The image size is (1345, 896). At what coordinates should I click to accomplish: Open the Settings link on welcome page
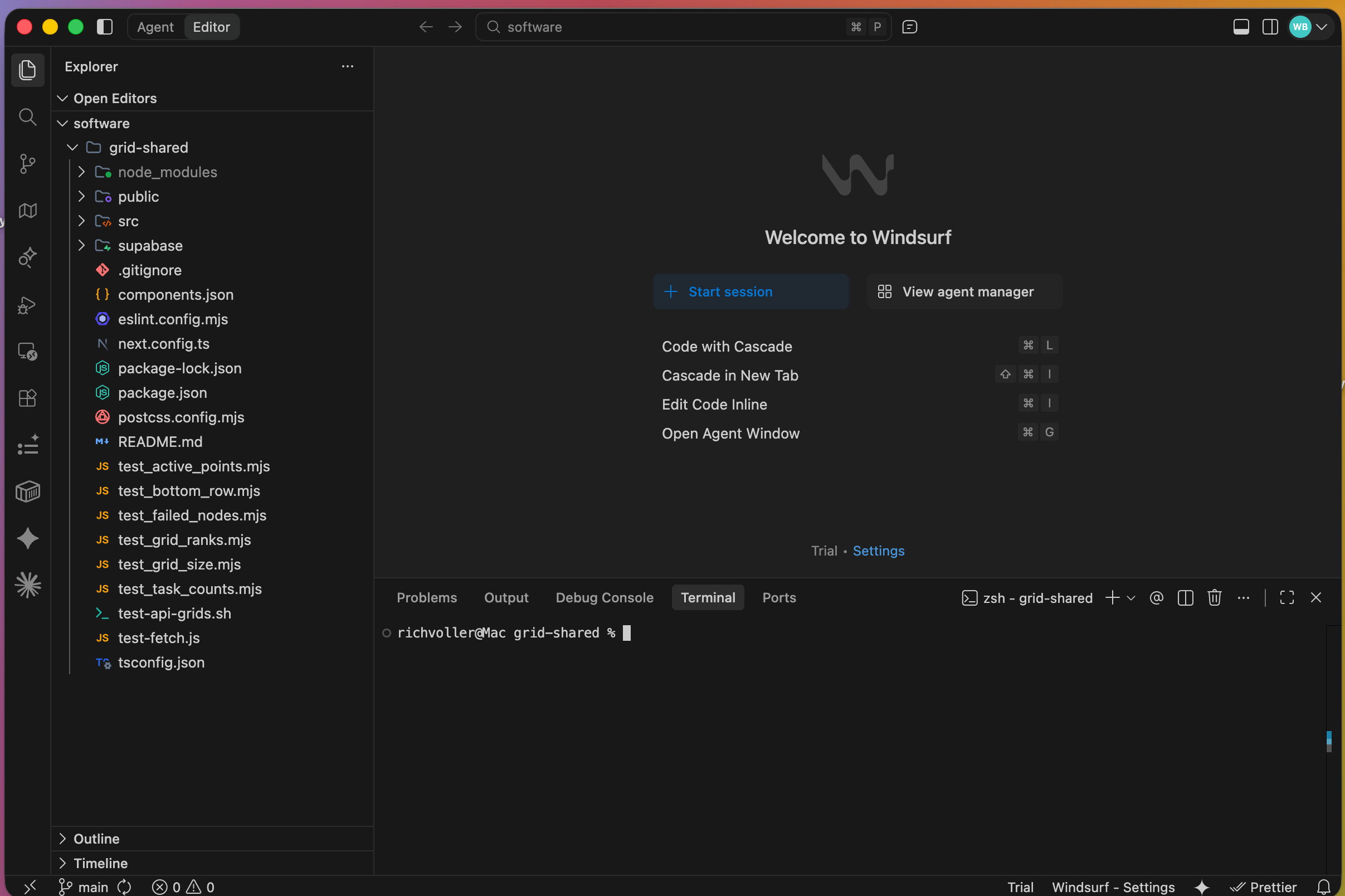pos(878,551)
